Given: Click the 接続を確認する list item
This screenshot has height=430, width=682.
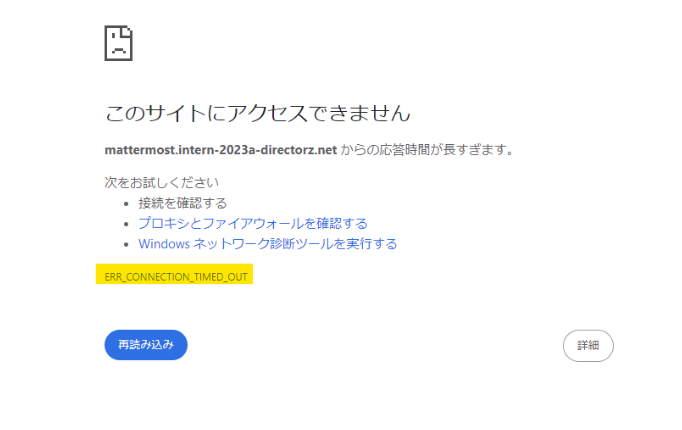Looking at the screenshot, I should [x=183, y=203].
